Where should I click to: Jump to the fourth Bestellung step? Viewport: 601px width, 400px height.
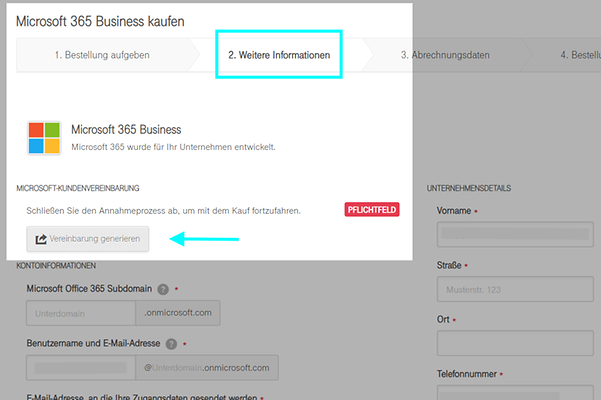pyautogui.click(x=580, y=55)
